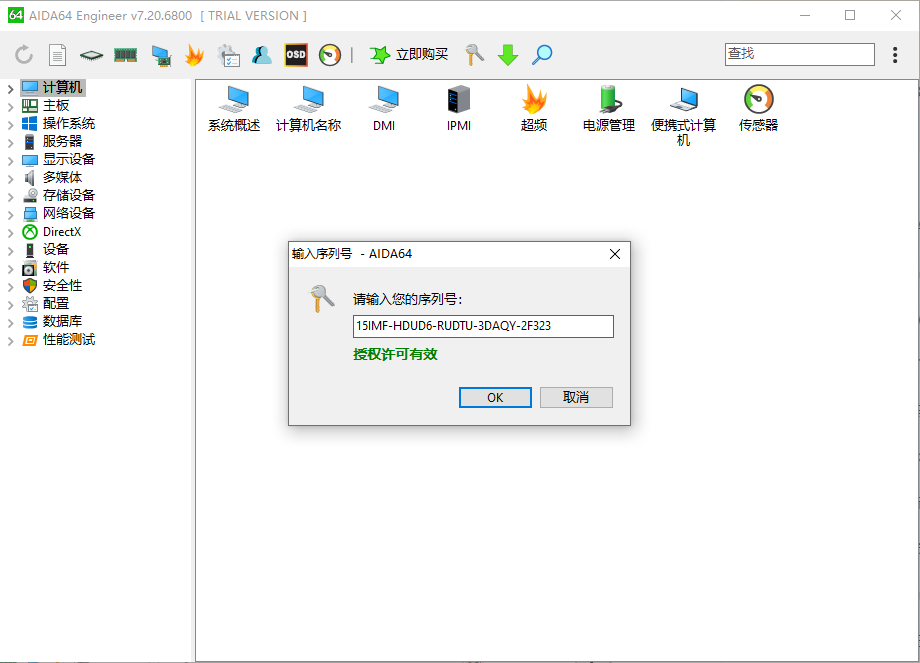Click the 立即购买 buy now button
This screenshot has height=663, width=920.
click(409, 55)
